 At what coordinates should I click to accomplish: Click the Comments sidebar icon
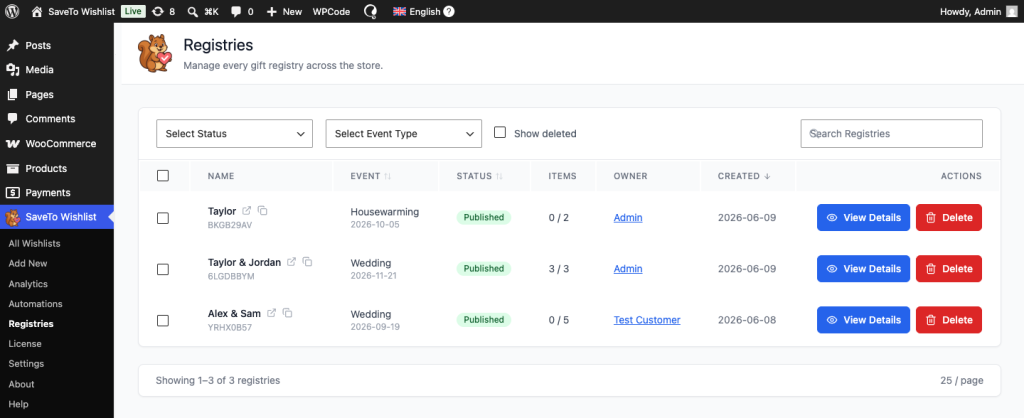(x=12, y=119)
